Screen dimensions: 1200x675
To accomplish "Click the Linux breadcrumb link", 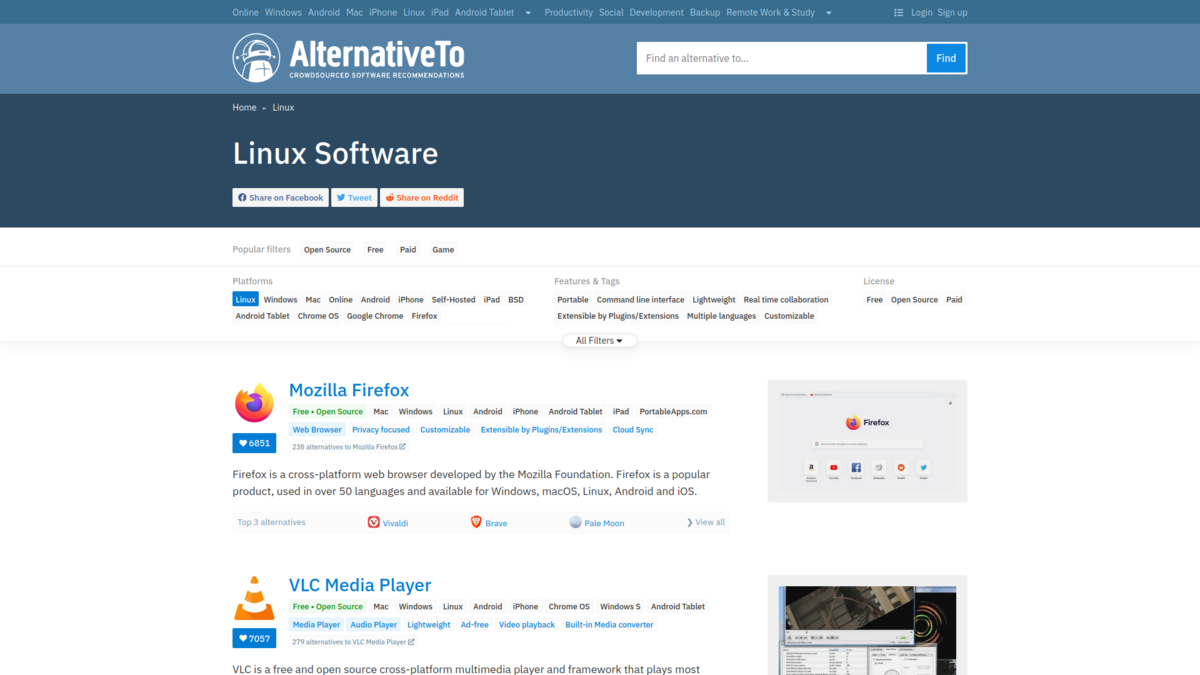I will tap(283, 107).
